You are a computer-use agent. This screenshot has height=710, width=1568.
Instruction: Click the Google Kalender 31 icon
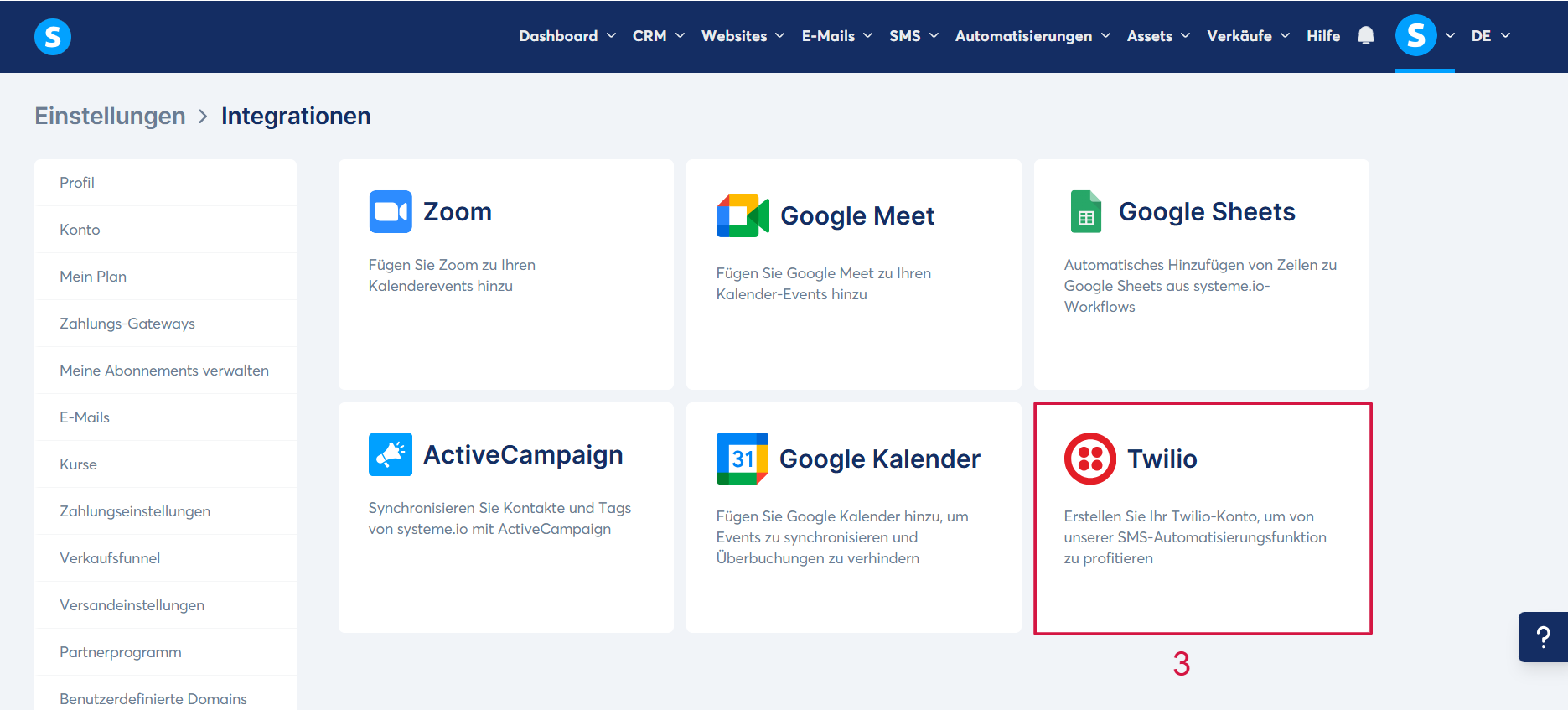point(743,459)
